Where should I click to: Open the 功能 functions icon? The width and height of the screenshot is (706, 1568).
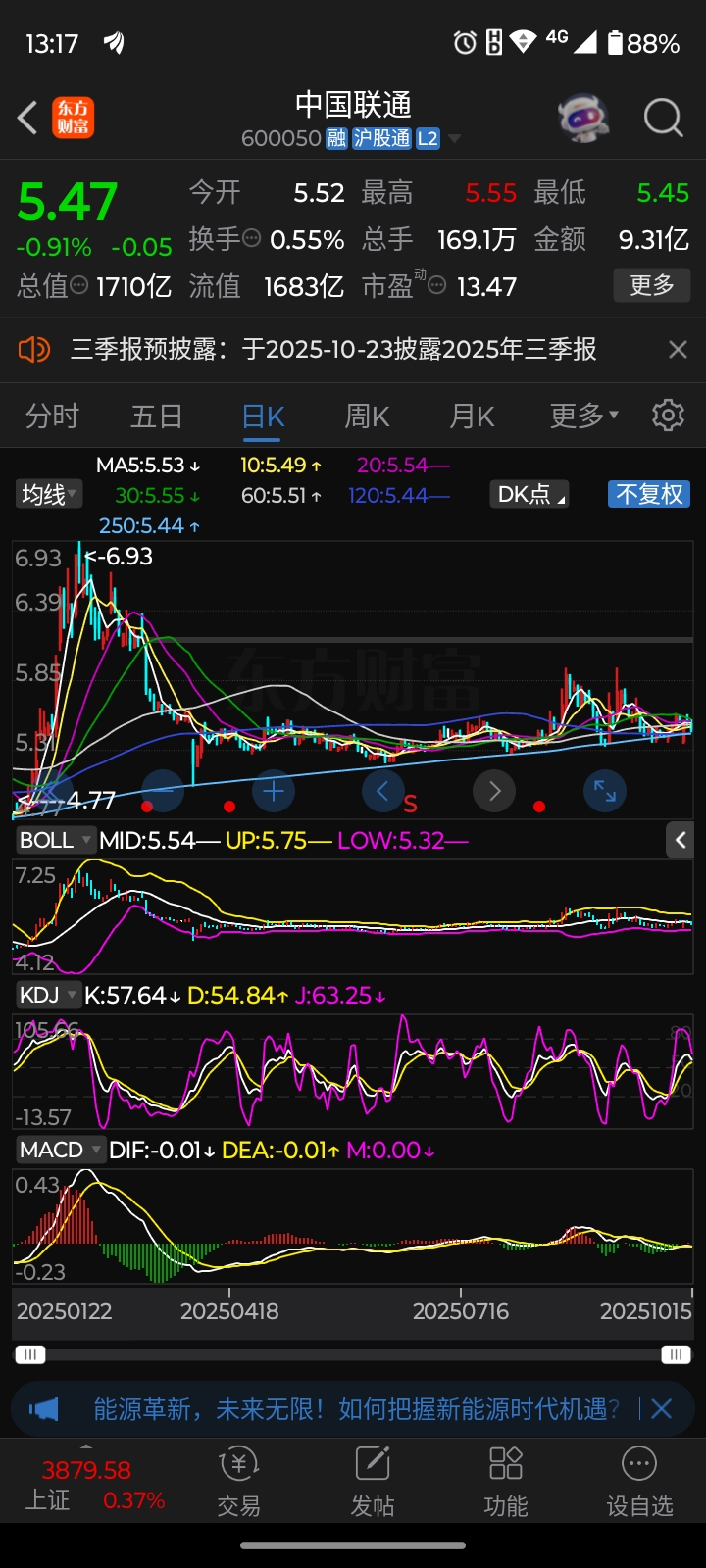(x=506, y=1482)
